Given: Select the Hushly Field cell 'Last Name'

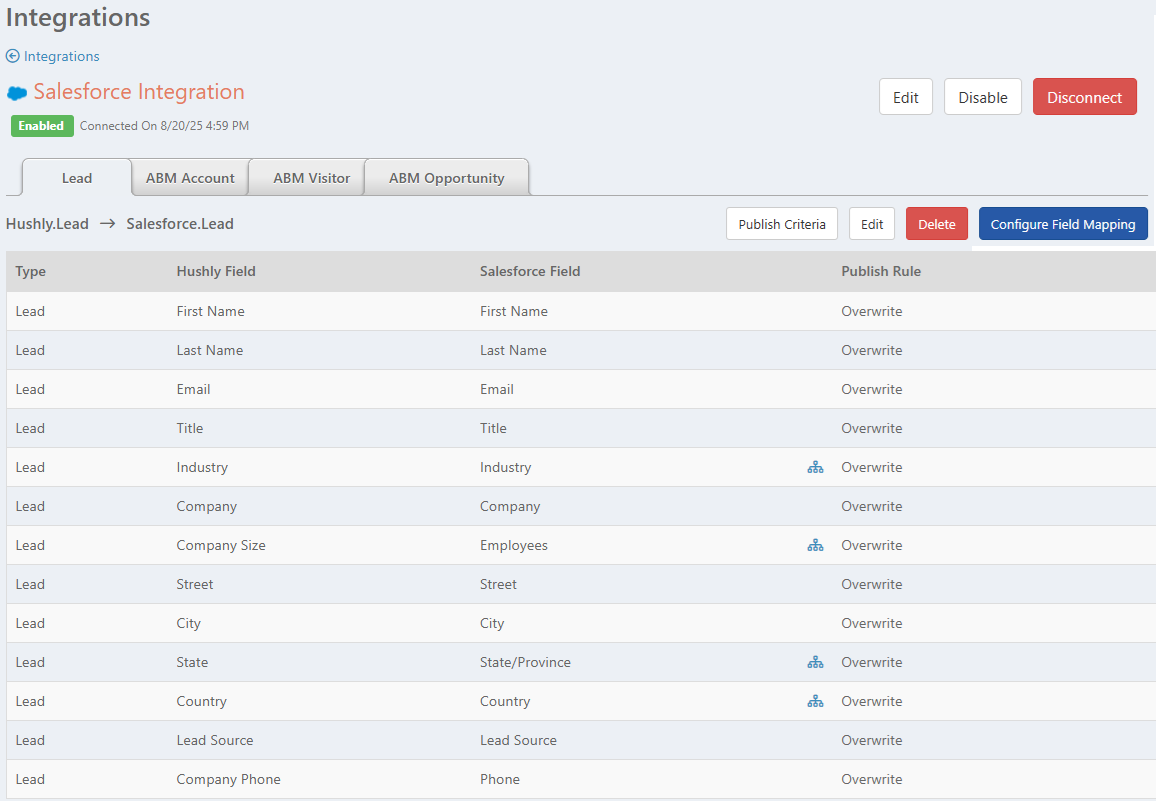Looking at the screenshot, I should coord(209,350).
